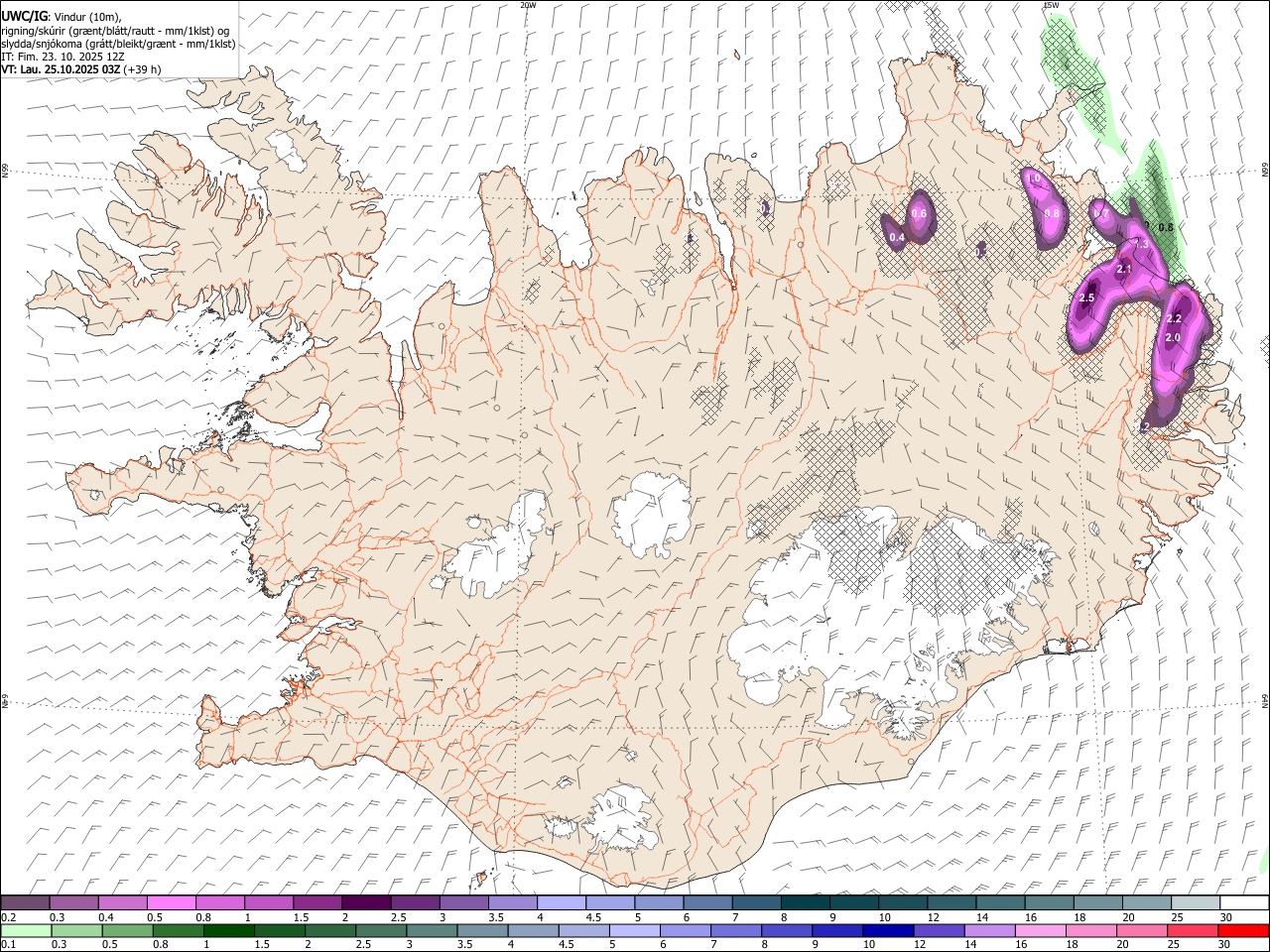Click the 15W longitude label
The width and height of the screenshot is (1270, 952).
coord(1052,5)
